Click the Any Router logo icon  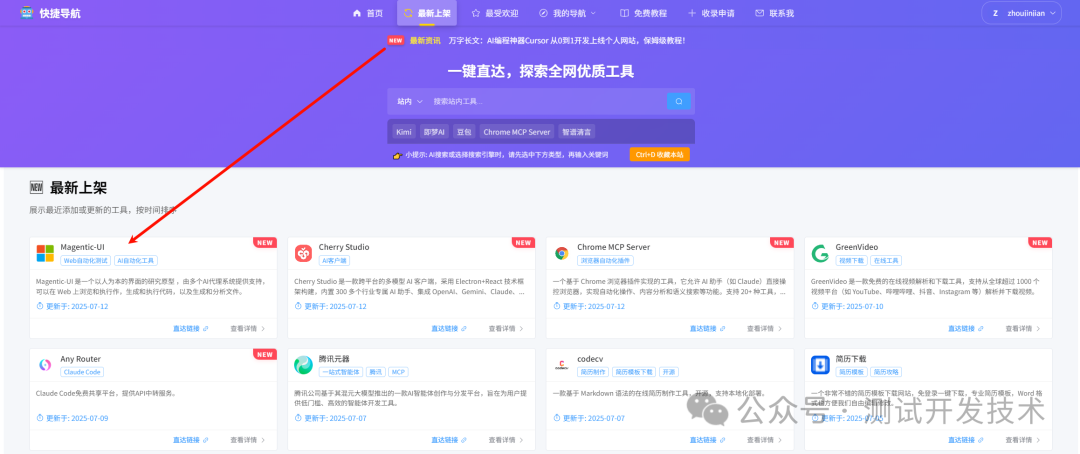coord(45,364)
